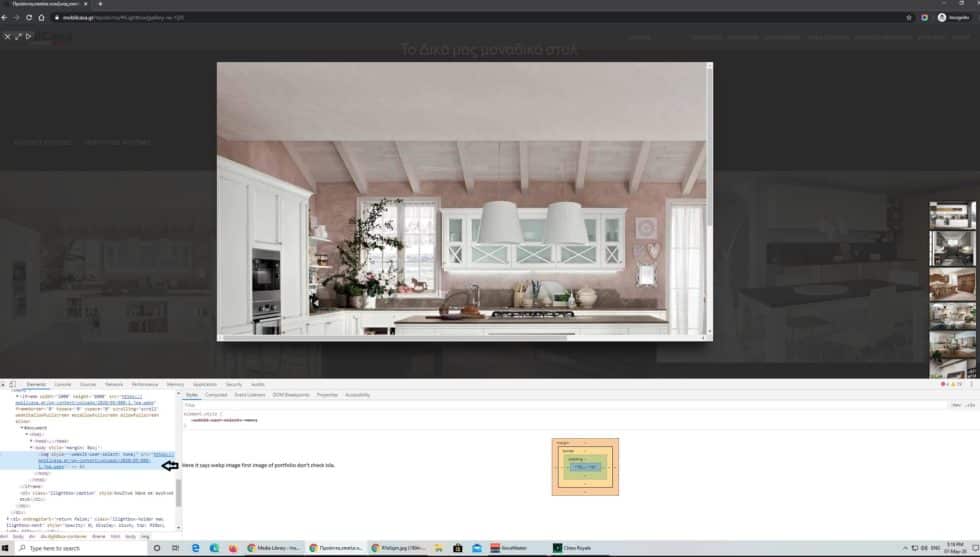Open the Computed styles tab
Screen dimensions: 980x557
click(216, 395)
